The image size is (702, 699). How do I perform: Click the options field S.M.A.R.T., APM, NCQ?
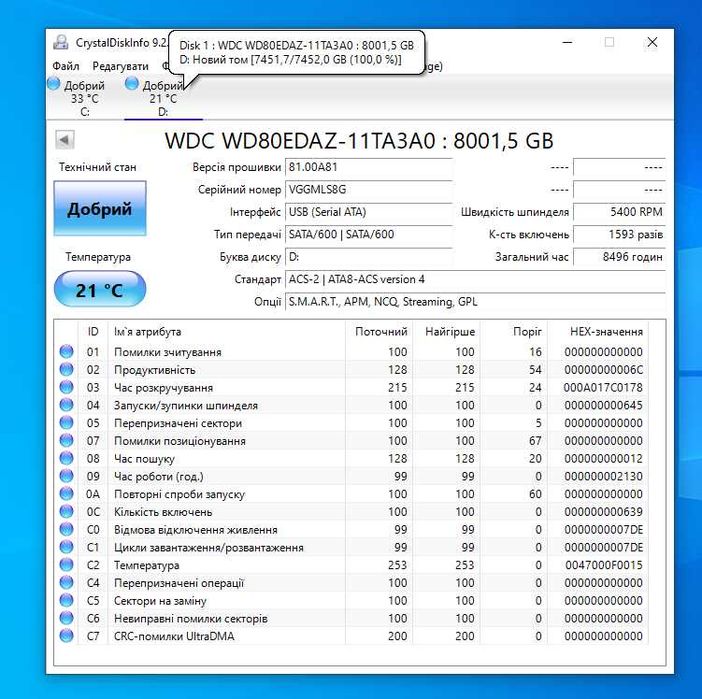tap(475, 302)
